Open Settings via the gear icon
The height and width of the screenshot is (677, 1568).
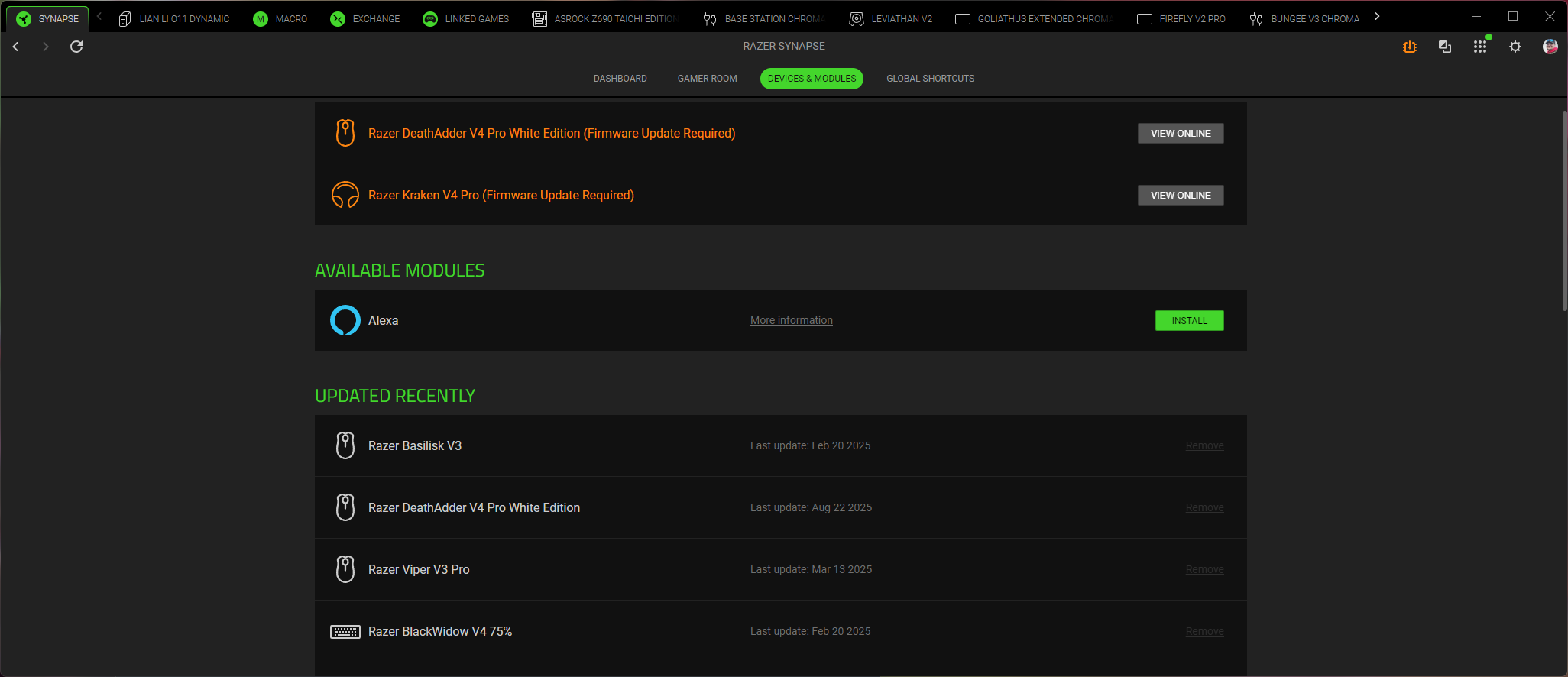(x=1515, y=47)
